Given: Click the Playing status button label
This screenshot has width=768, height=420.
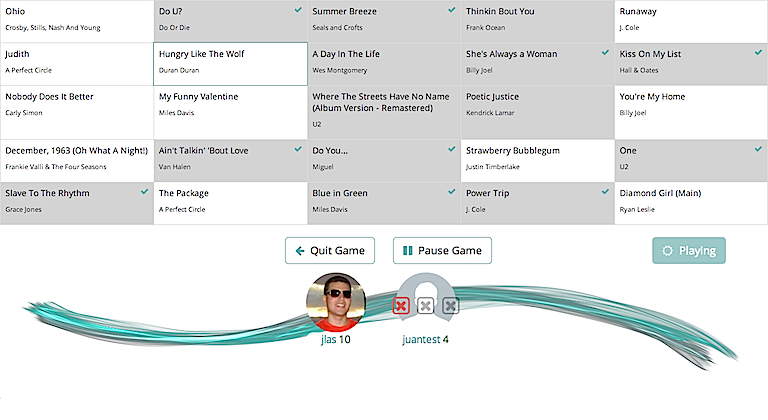Looking at the screenshot, I should [x=697, y=251].
